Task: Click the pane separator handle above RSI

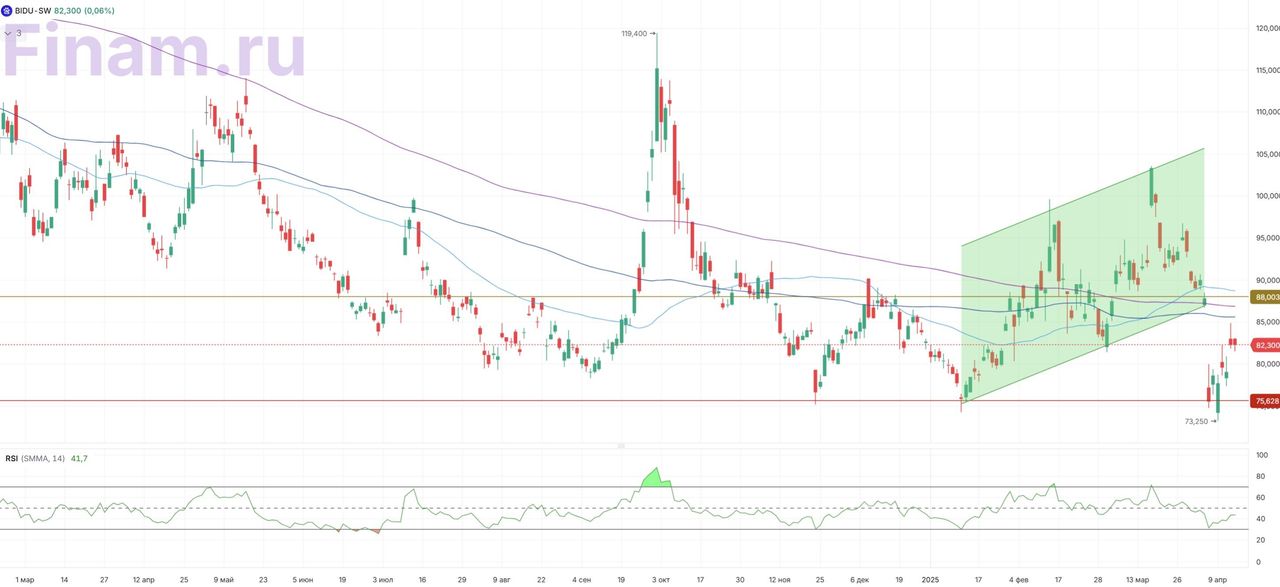Action: pos(620,445)
